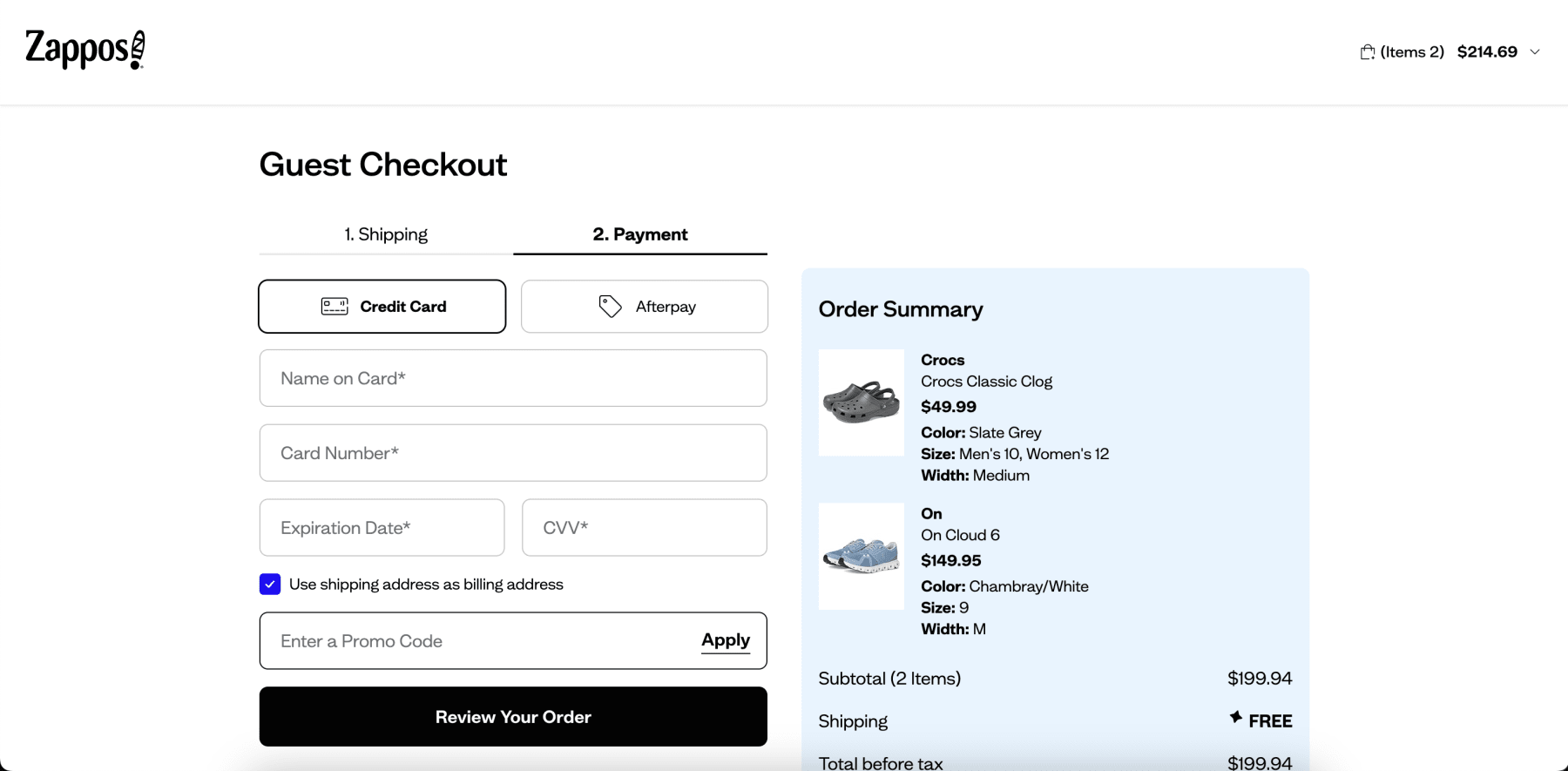Click the cart total $214.69
1568x771 pixels.
pyautogui.click(x=1487, y=52)
